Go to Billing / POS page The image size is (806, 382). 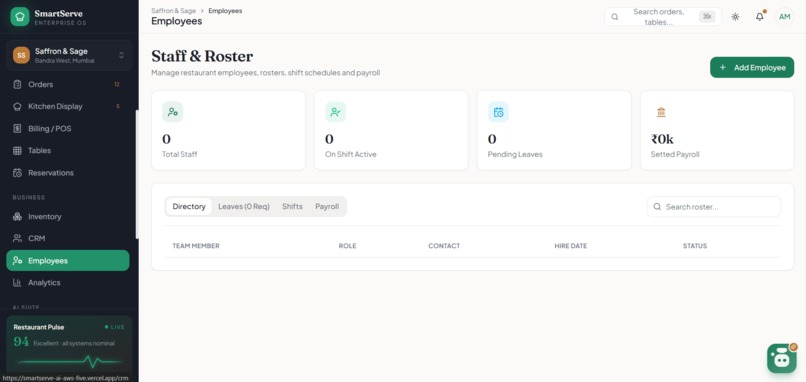[x=68, y=129]
